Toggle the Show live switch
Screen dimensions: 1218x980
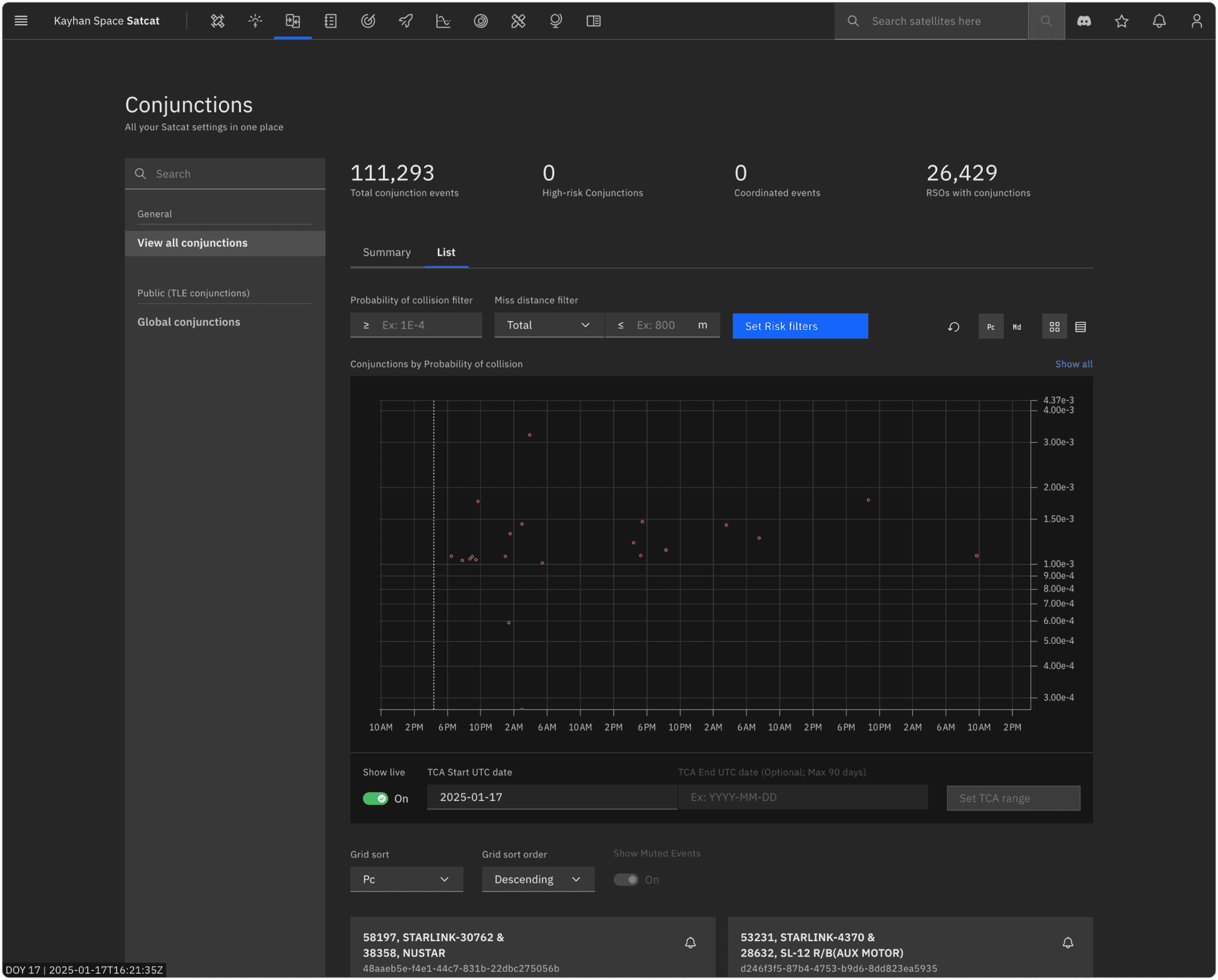(375, 798)
